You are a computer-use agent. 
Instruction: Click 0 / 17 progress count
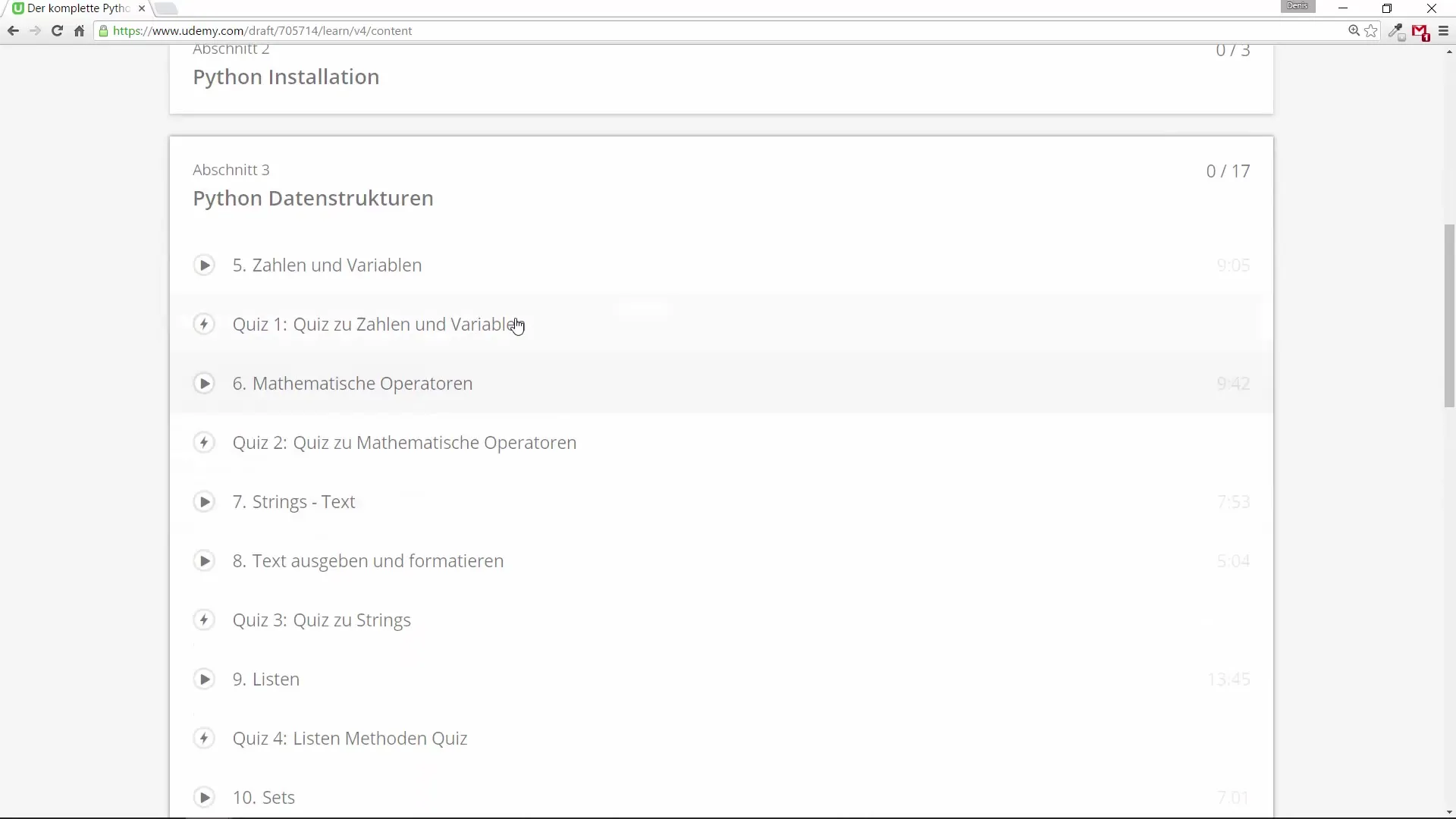pos(1228,171)
